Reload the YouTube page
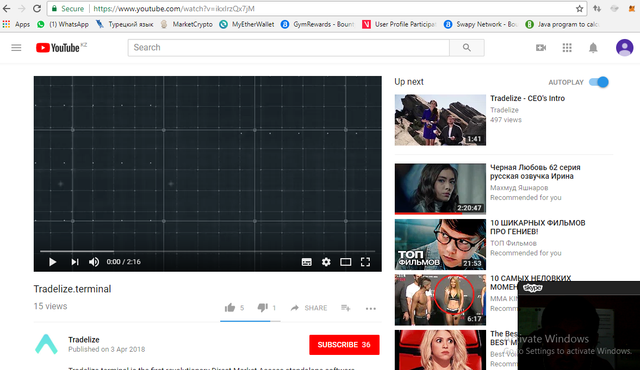Screen dimensions: 640x370 click(37, 9)
